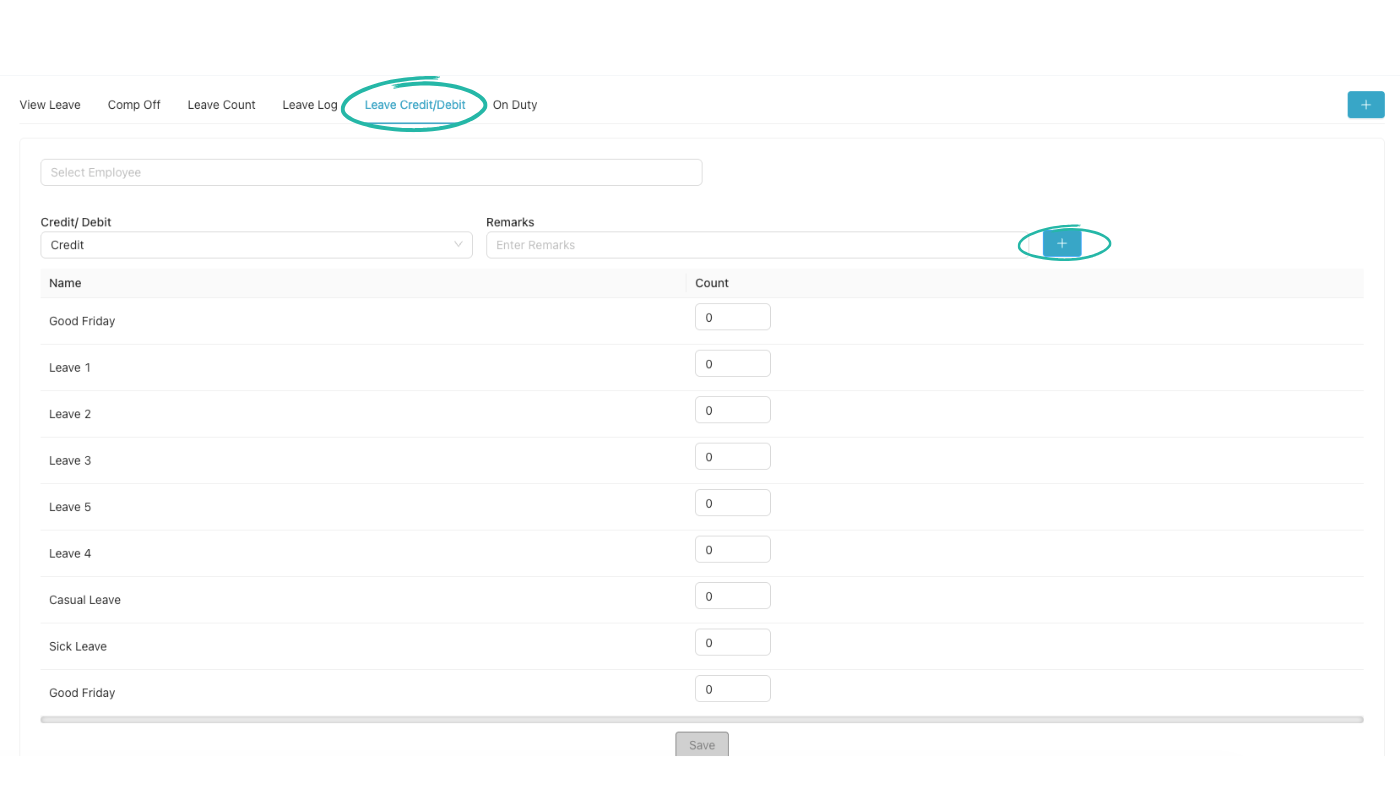
Task: Click the blue plus icon in top-right corner
Action: click(1365, 104)
